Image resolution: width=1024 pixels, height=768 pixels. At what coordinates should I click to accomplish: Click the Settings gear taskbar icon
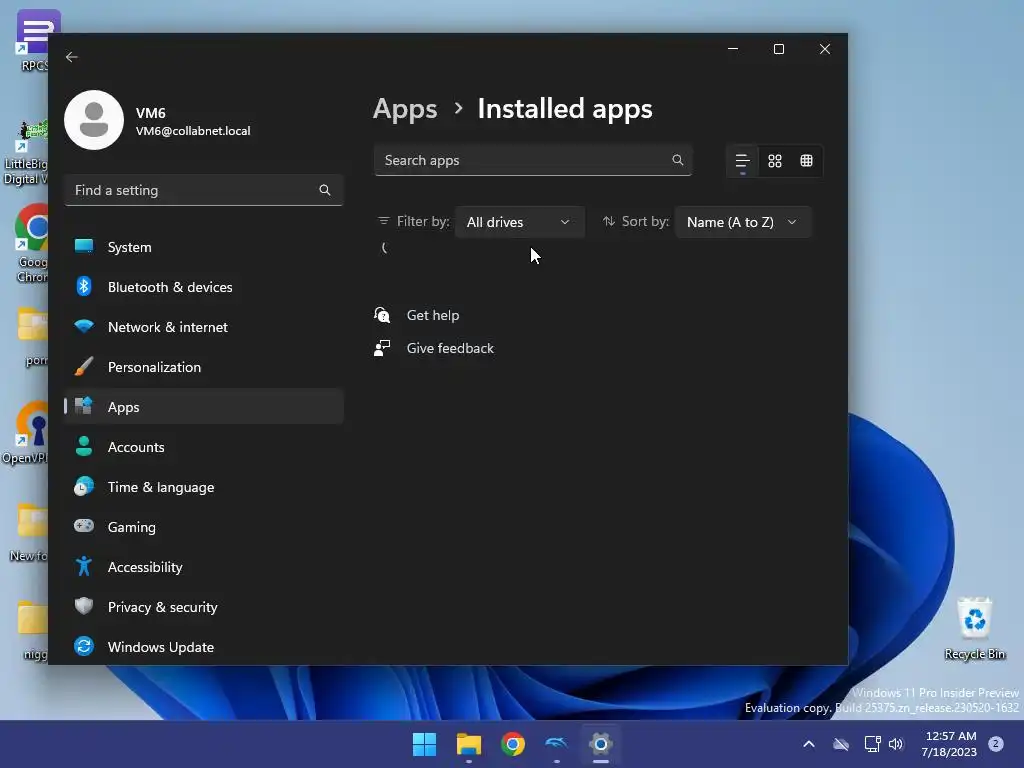[601, 744]
